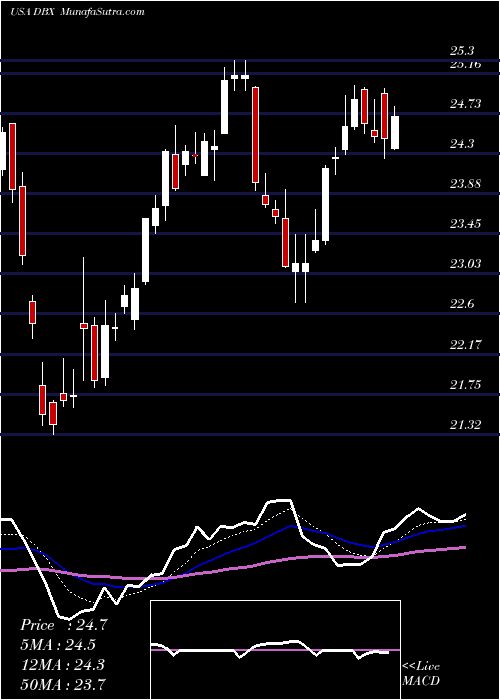Click the '<<Live MACD' label

421,674
